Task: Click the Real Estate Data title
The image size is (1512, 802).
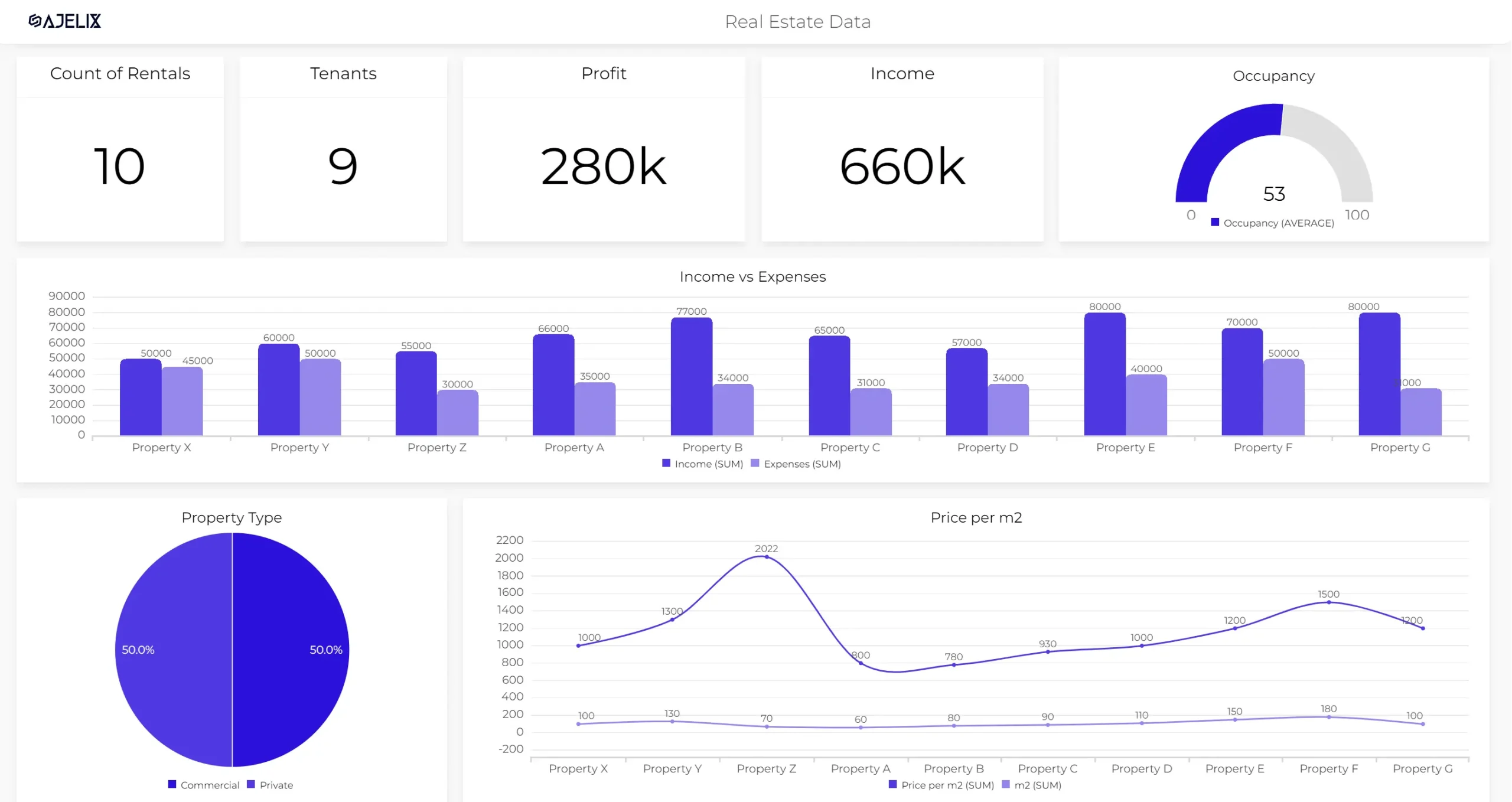Action: 797,22
